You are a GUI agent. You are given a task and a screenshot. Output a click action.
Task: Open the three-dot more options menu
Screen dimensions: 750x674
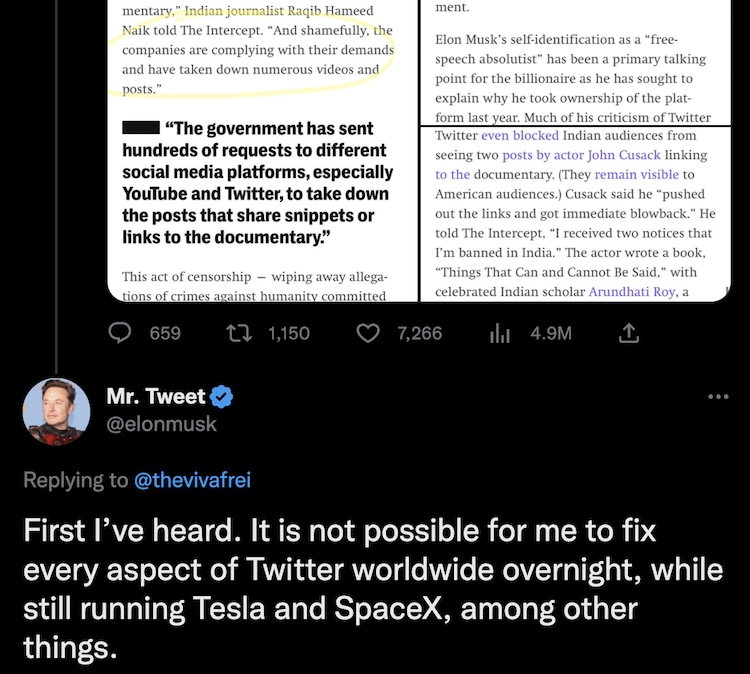[718, 397]
